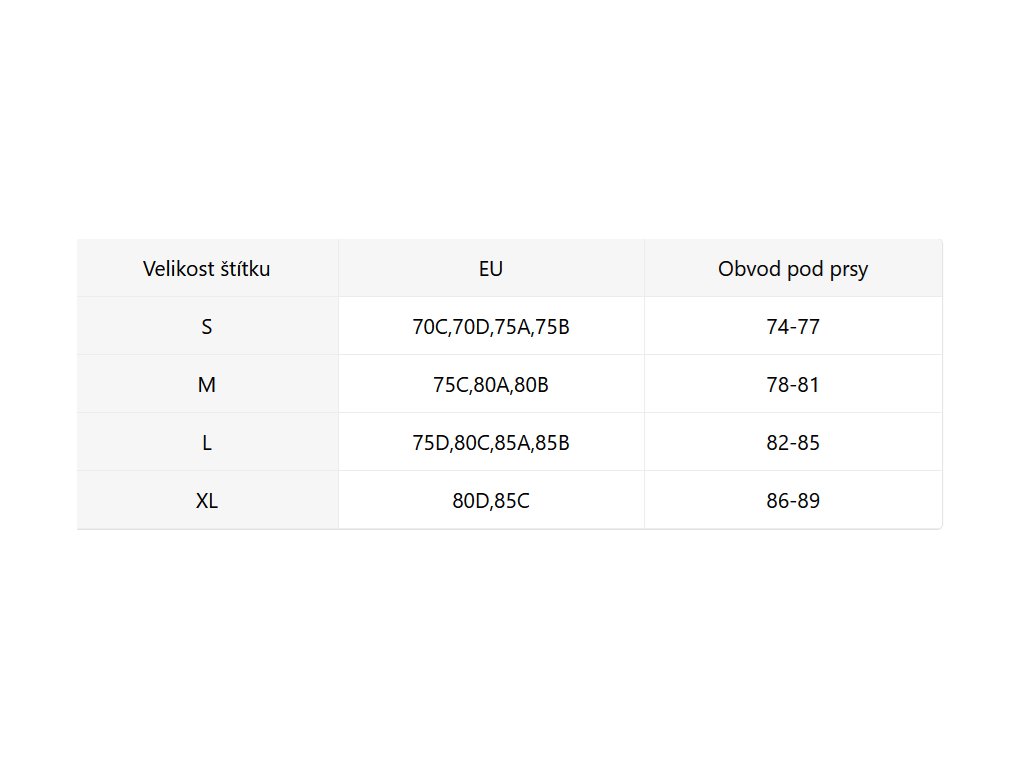Click the '80D,85C' EU cell
Screen dimensions: 1024x768
coord(491,501)
